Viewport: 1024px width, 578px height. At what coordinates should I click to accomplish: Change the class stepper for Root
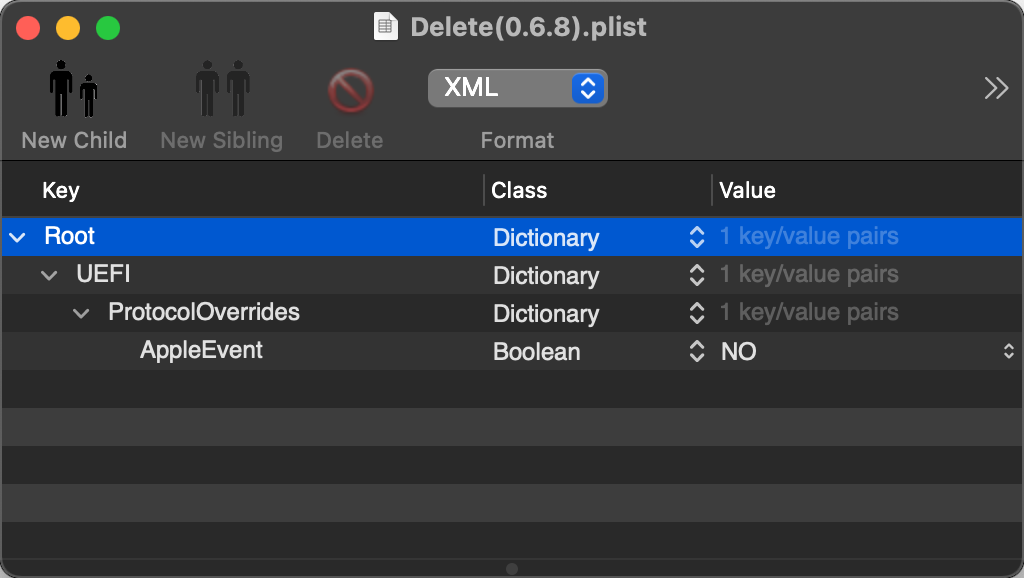coord(697,237)
